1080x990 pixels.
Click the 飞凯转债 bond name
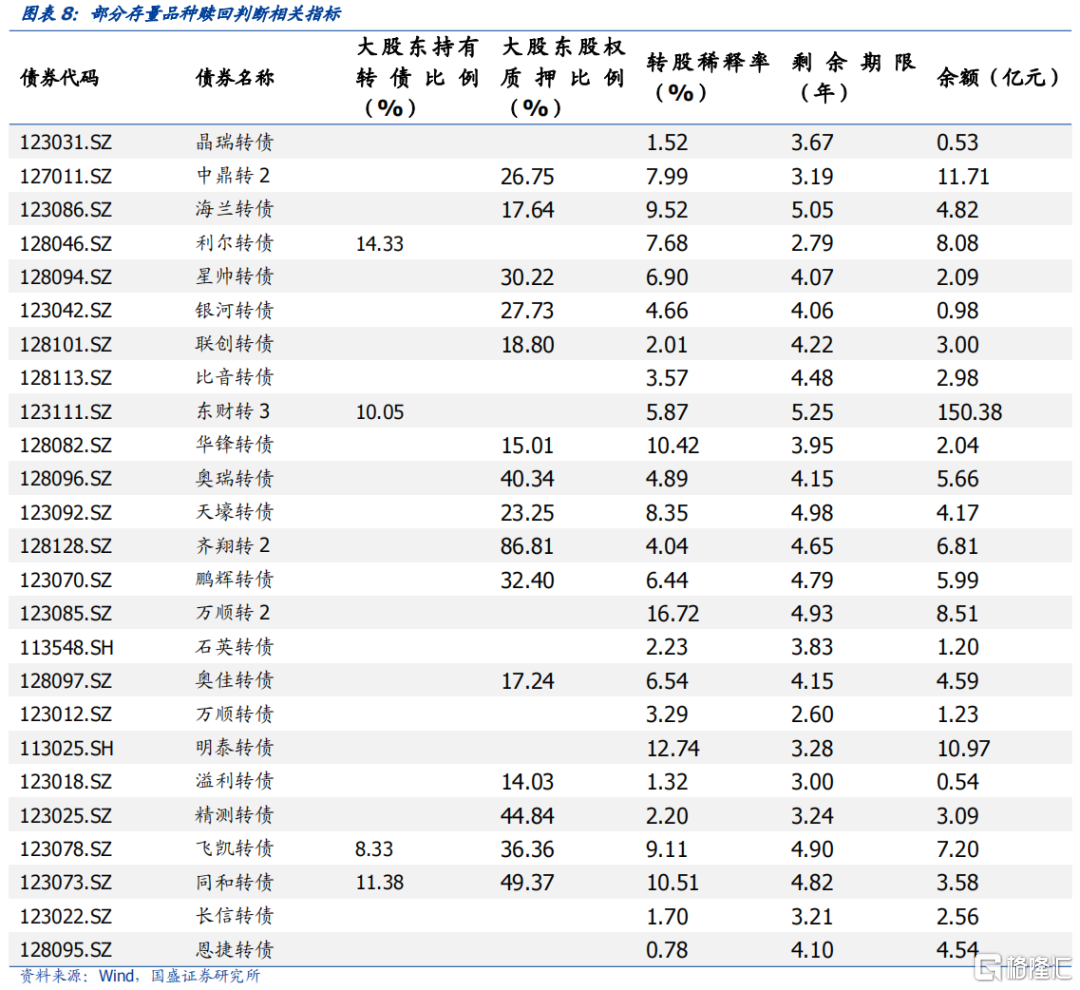pyautogui.click(x=235, y=849)
